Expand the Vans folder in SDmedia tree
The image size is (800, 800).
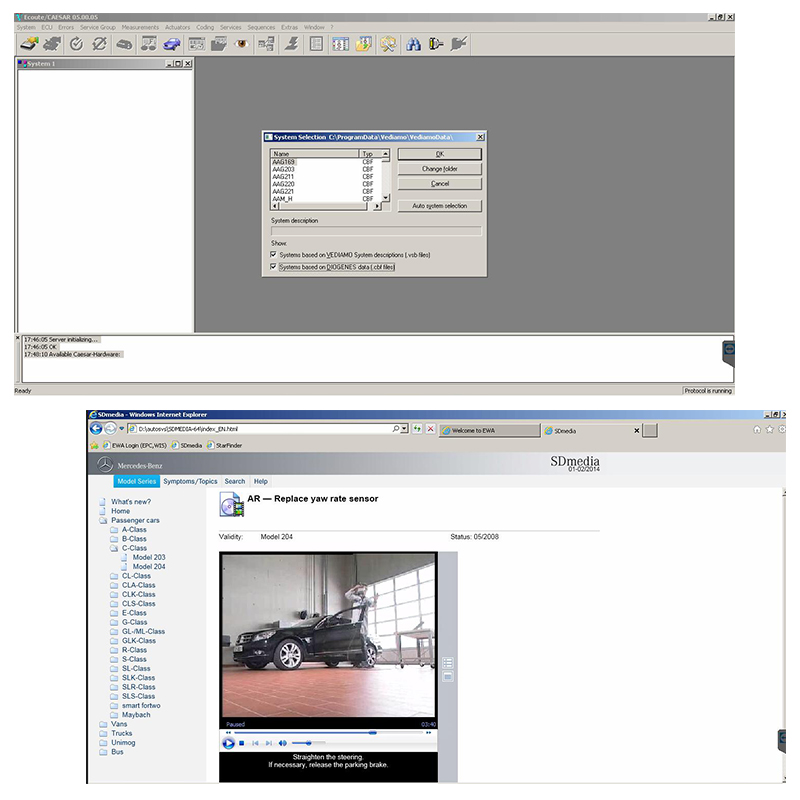104,724
